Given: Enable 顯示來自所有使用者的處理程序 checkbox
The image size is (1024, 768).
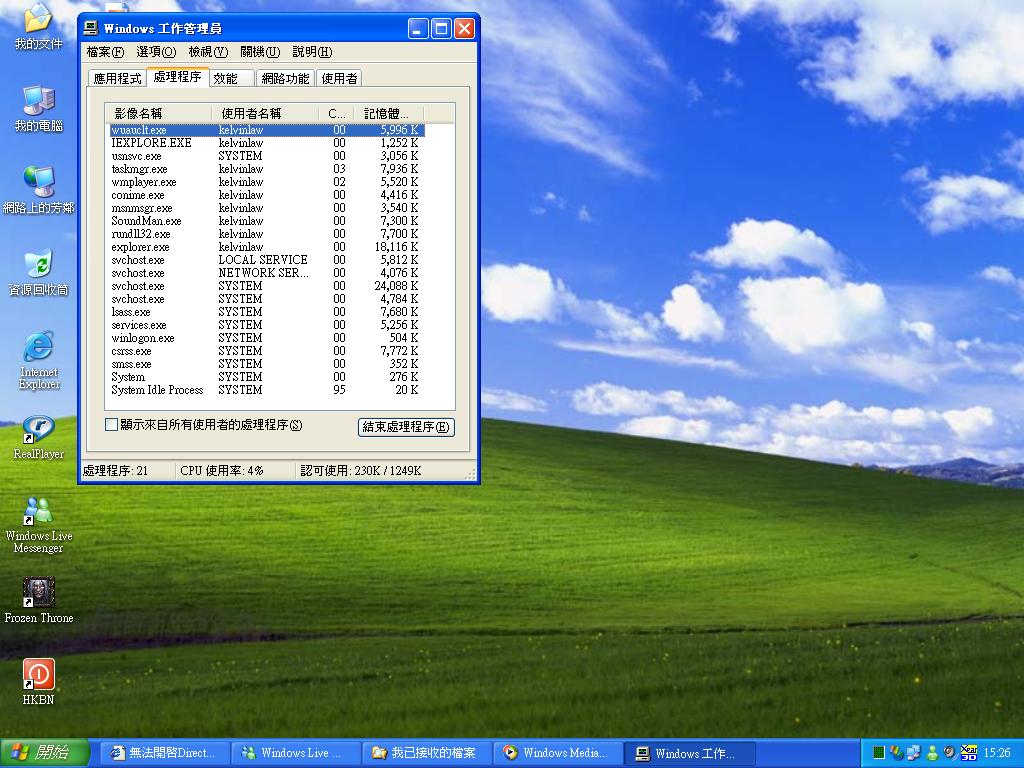Looking at the screenshot, I should (112, 425).
